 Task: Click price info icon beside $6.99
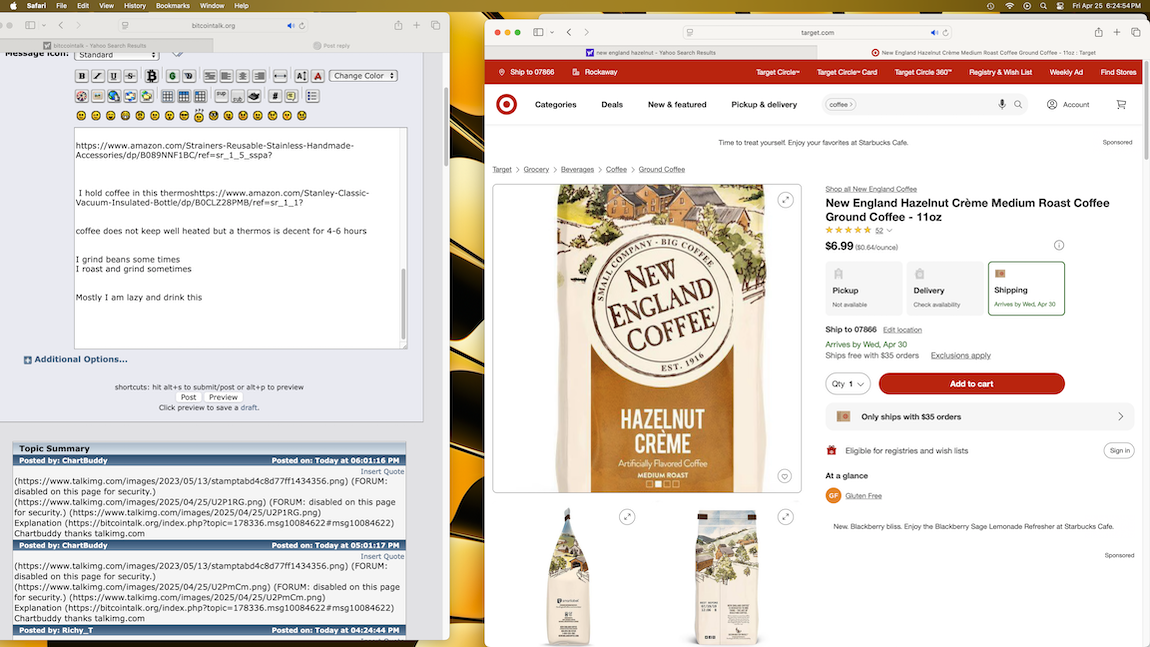click(x=1059, y=245)
